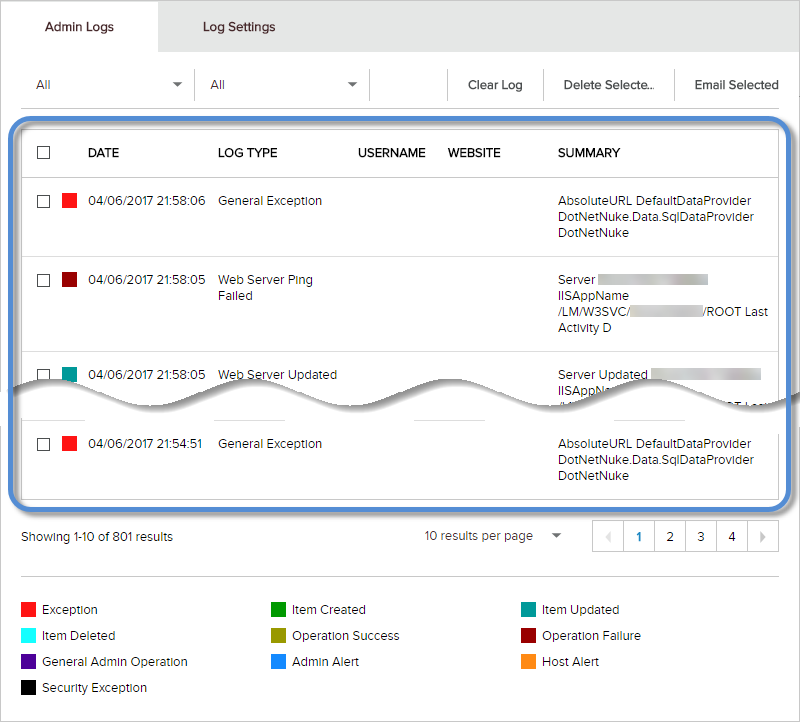Click the Admin Alert legend label

click(326, 662)
